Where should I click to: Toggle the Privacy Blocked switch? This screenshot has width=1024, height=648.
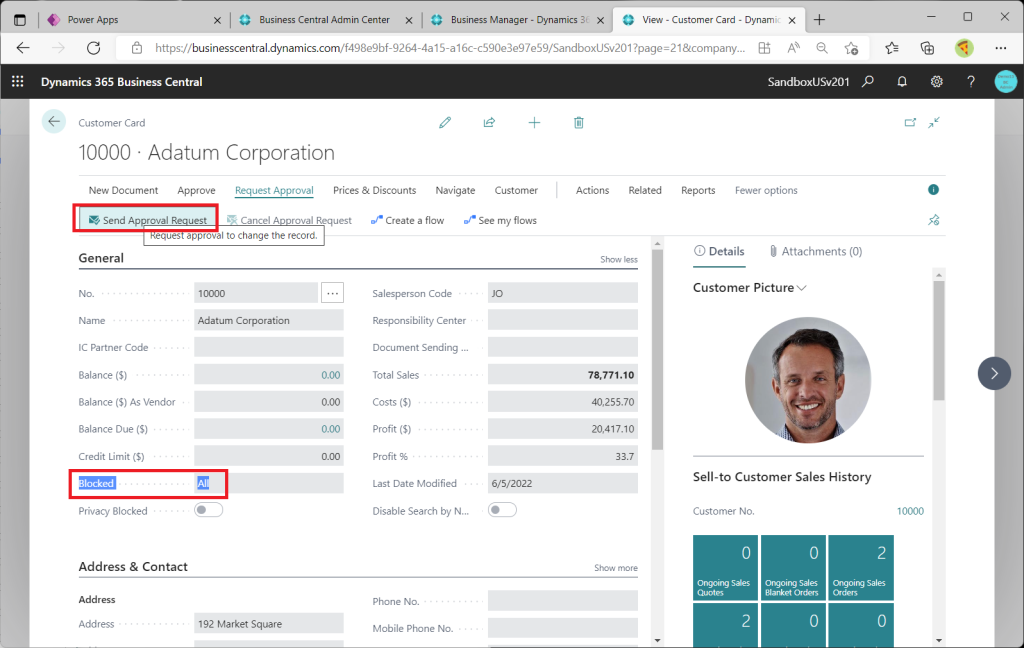[208, 510]
